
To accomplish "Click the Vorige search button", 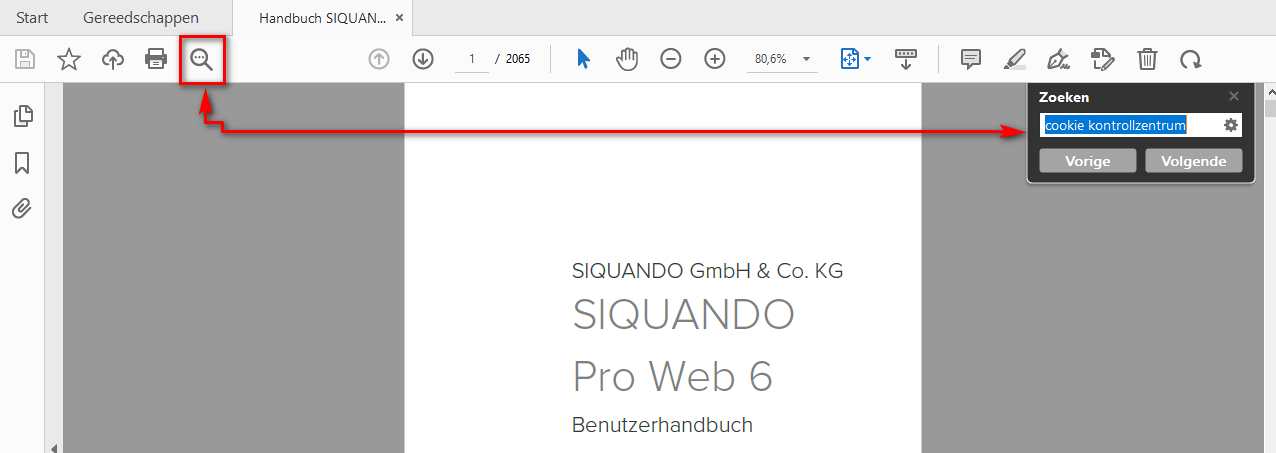I will (1088, 161).
